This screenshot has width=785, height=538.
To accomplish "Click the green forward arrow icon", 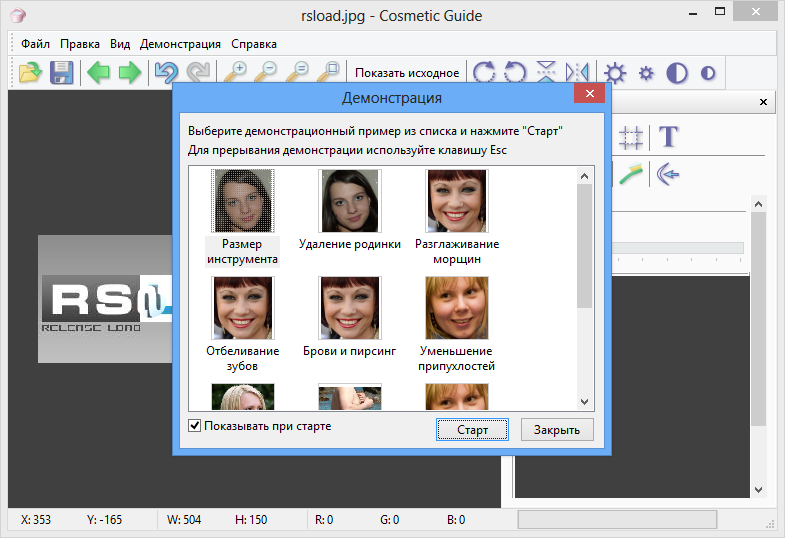I will coord(130,73).
